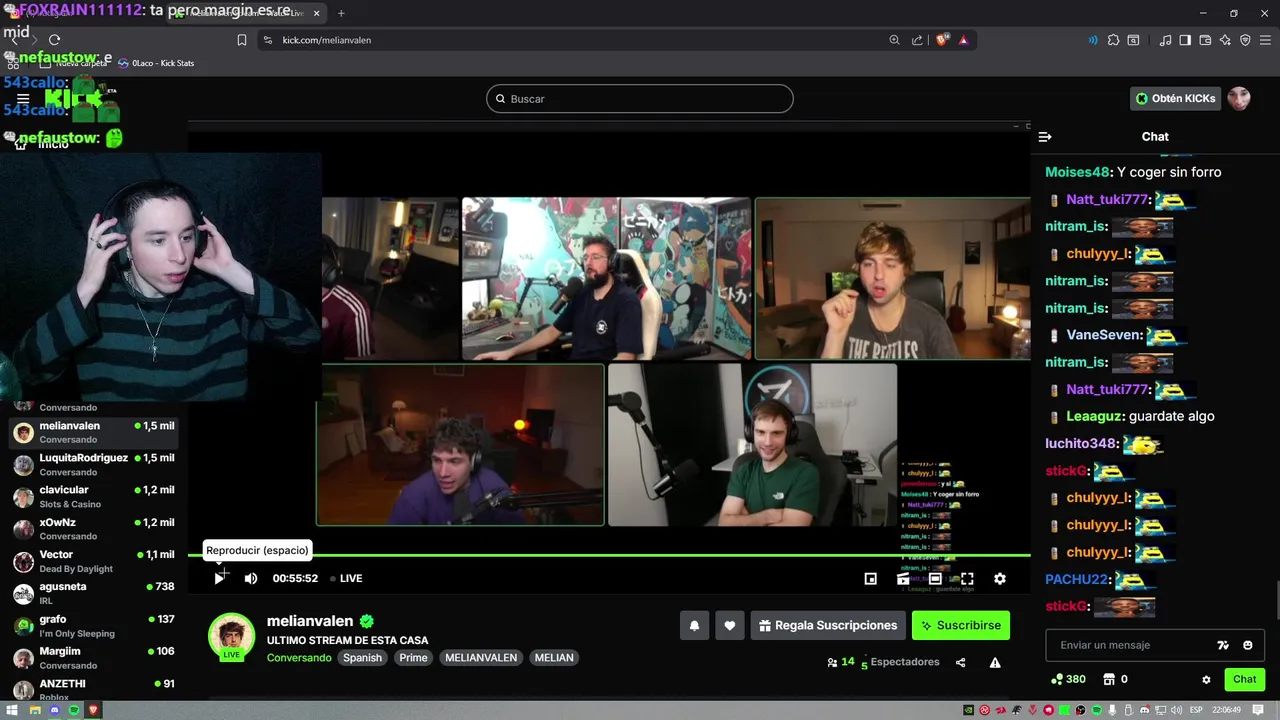Open the 380 channel points balance

tap(1069, 679)
